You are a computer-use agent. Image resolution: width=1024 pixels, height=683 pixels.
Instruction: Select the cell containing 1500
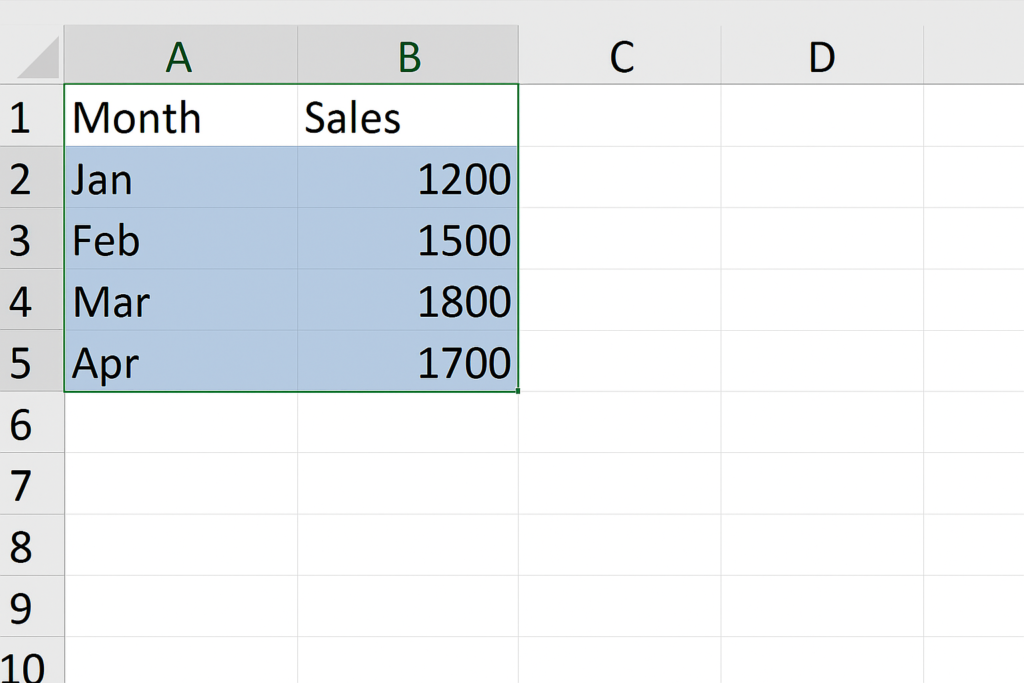pos(408,238)
